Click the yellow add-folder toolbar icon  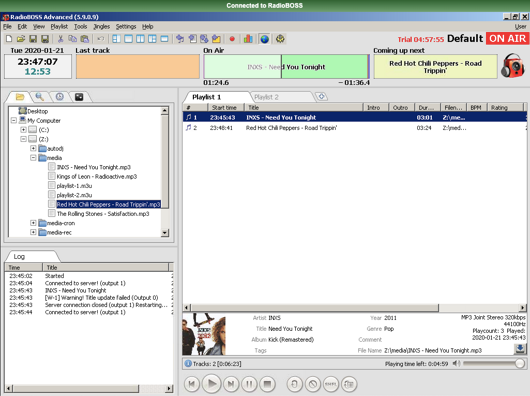pos(216,39)
